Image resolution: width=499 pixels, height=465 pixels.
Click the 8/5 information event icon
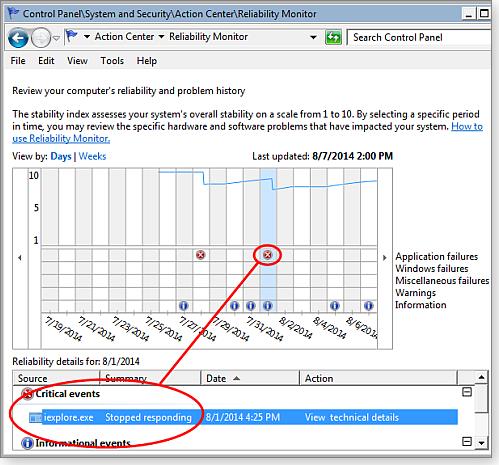pos(335,305)
